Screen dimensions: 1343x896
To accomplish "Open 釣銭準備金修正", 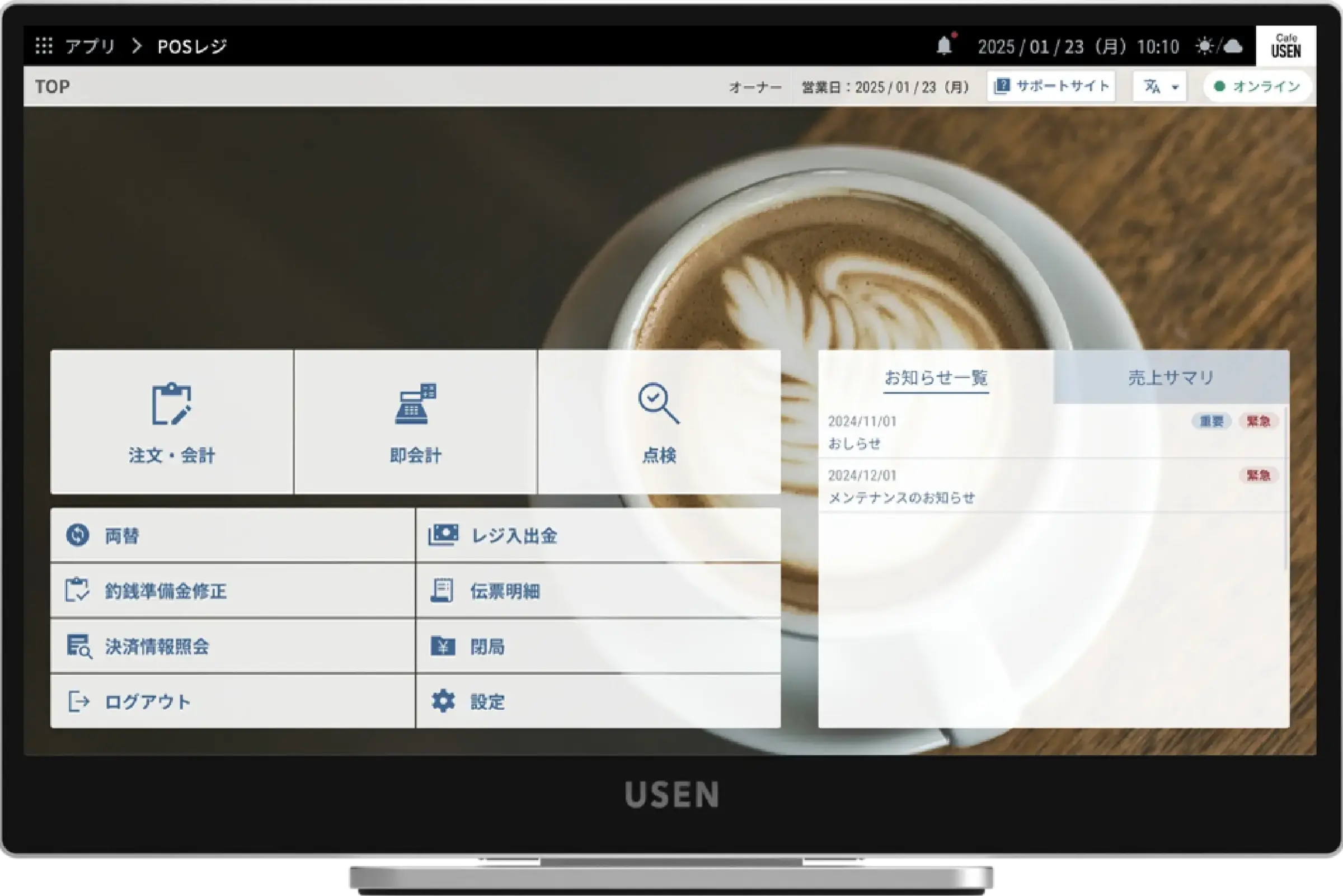I will click(x=233, y=591).
